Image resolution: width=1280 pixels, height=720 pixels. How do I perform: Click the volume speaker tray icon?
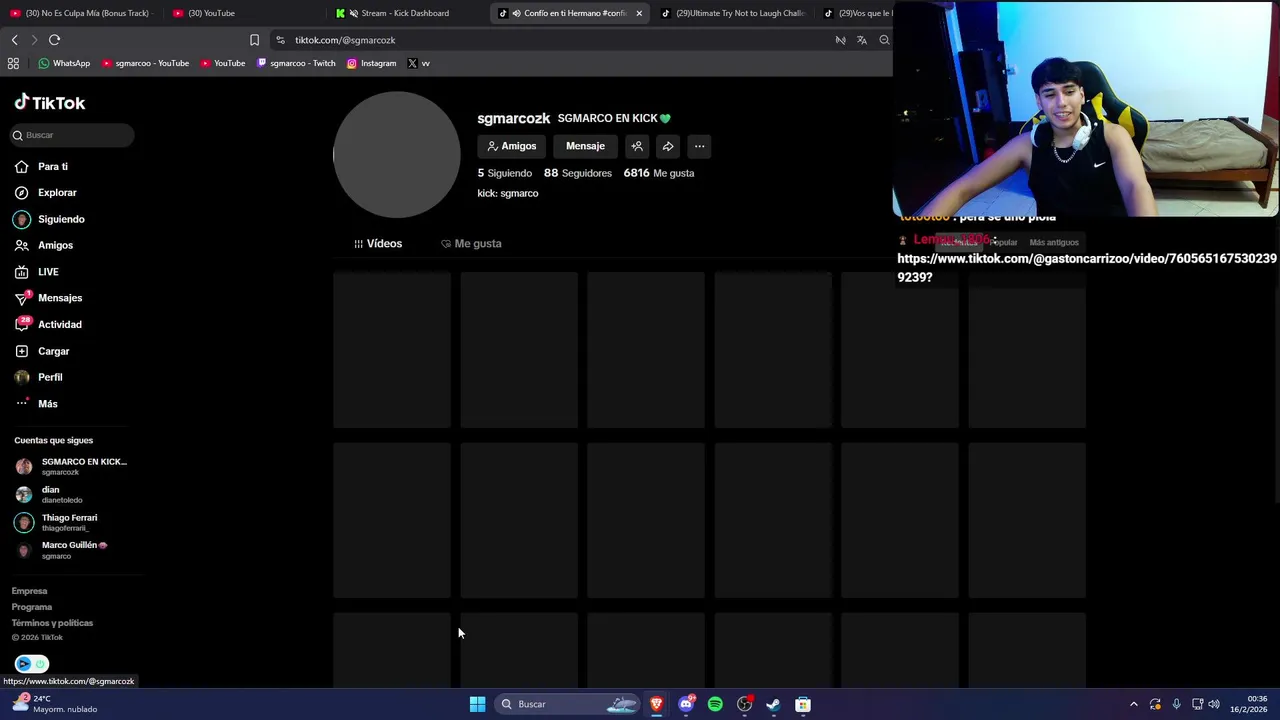(1214, 704)
